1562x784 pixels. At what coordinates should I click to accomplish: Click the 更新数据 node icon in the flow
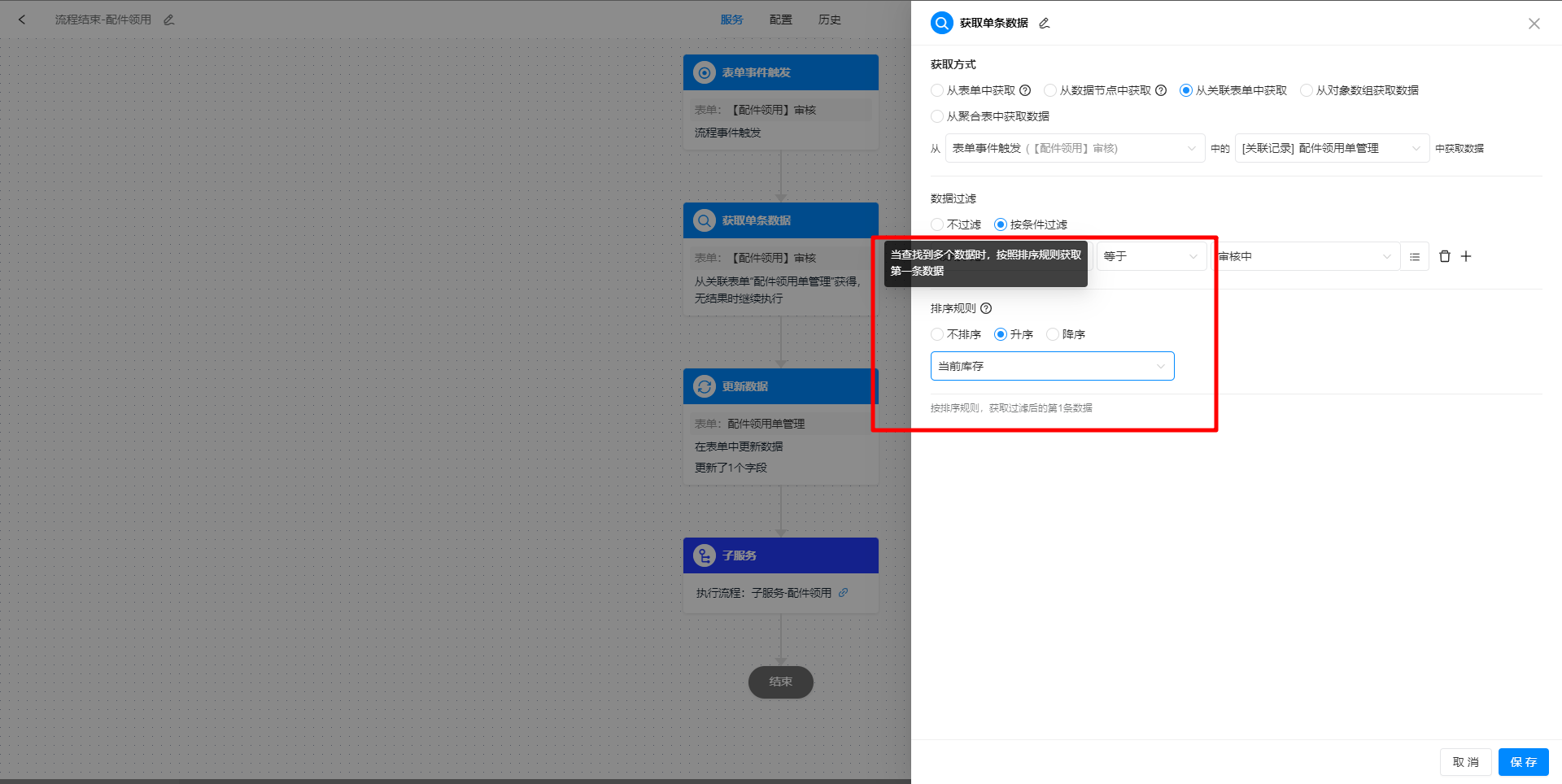[703, 386]
